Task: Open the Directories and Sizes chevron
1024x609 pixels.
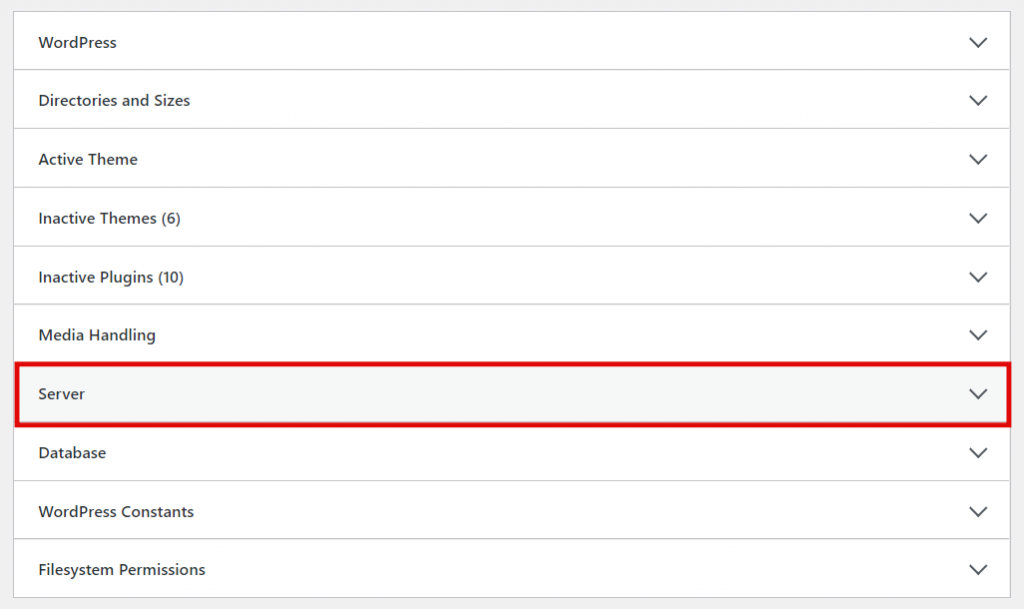Action: [x=978, y=100]
